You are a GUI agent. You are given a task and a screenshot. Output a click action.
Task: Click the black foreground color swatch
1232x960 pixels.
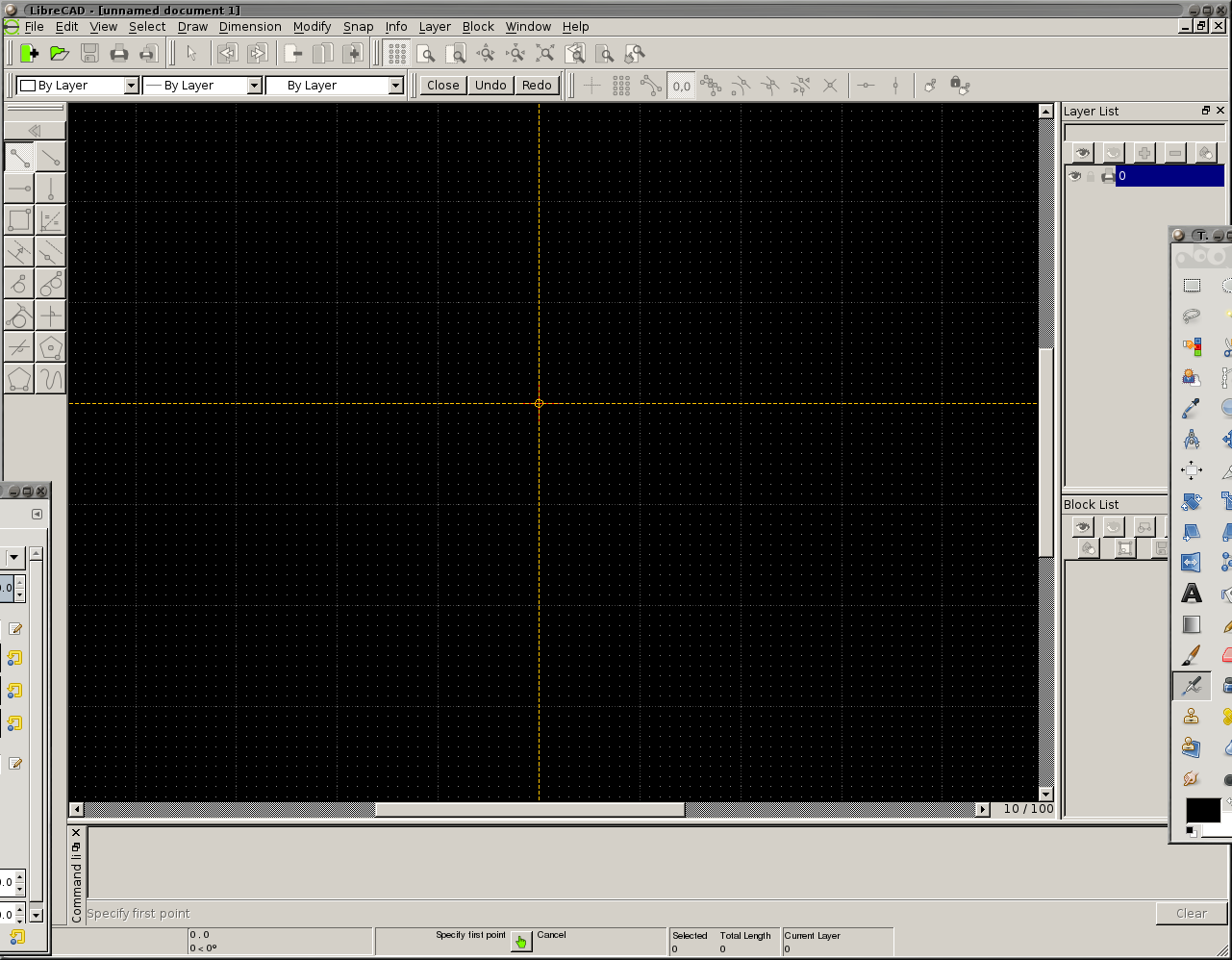(x=1202, y=810)
